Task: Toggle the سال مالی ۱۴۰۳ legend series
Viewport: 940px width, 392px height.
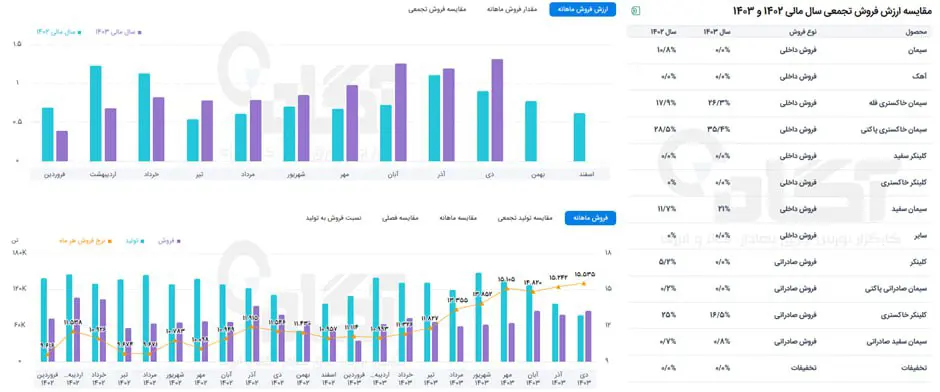Action: point(118,31)
